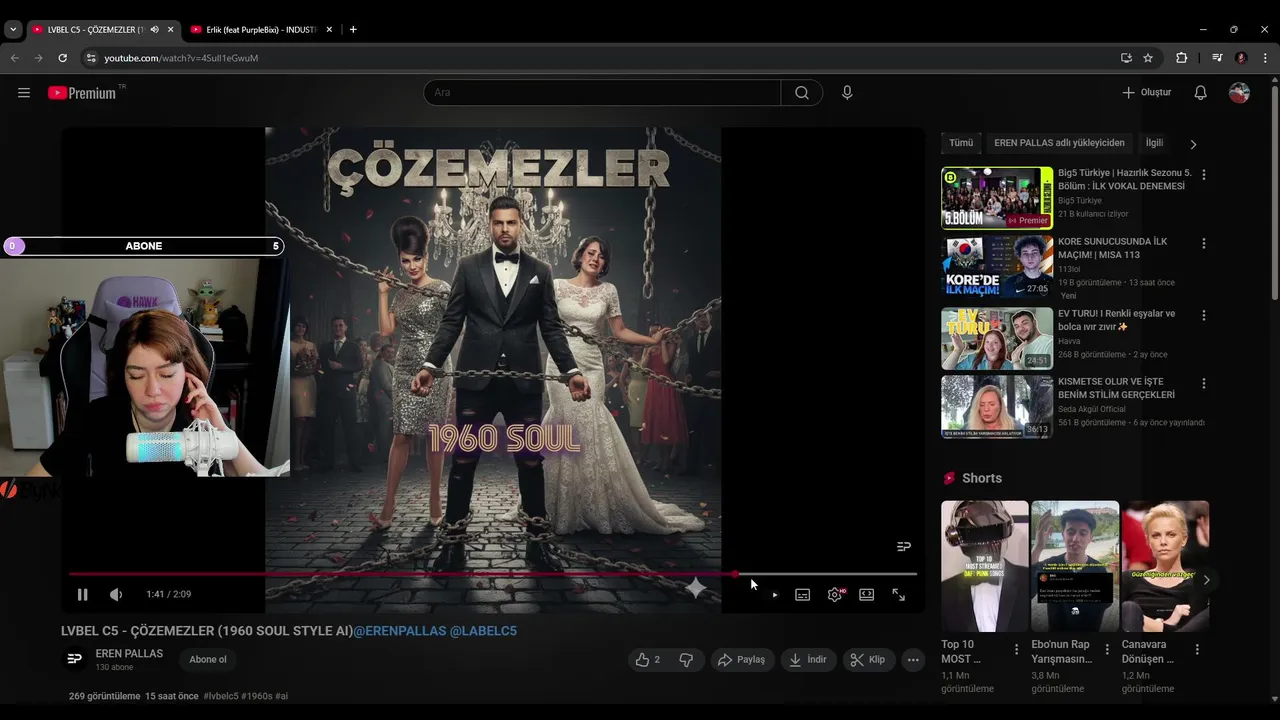The height and width of the screenshot is (720, 1280).
Task: Open the EREN PALLAS channel avatar
Action: (74, 659)
